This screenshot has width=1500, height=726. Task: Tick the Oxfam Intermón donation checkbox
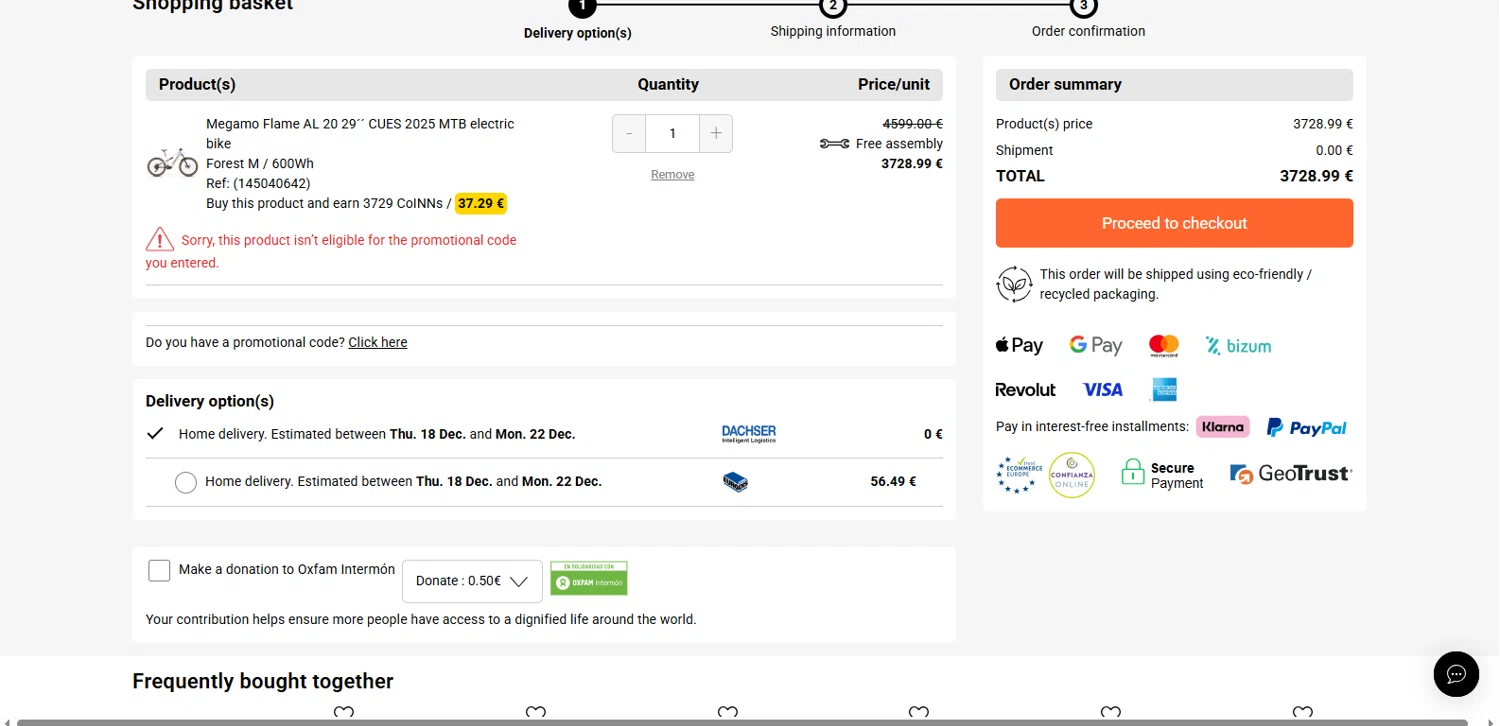[159, 570]
